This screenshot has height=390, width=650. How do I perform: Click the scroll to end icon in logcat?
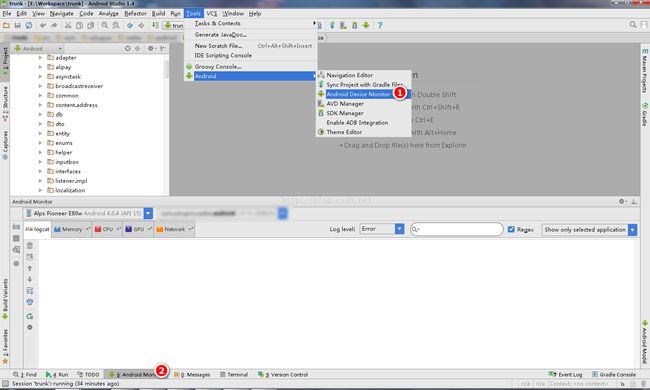tap(30, 257)
